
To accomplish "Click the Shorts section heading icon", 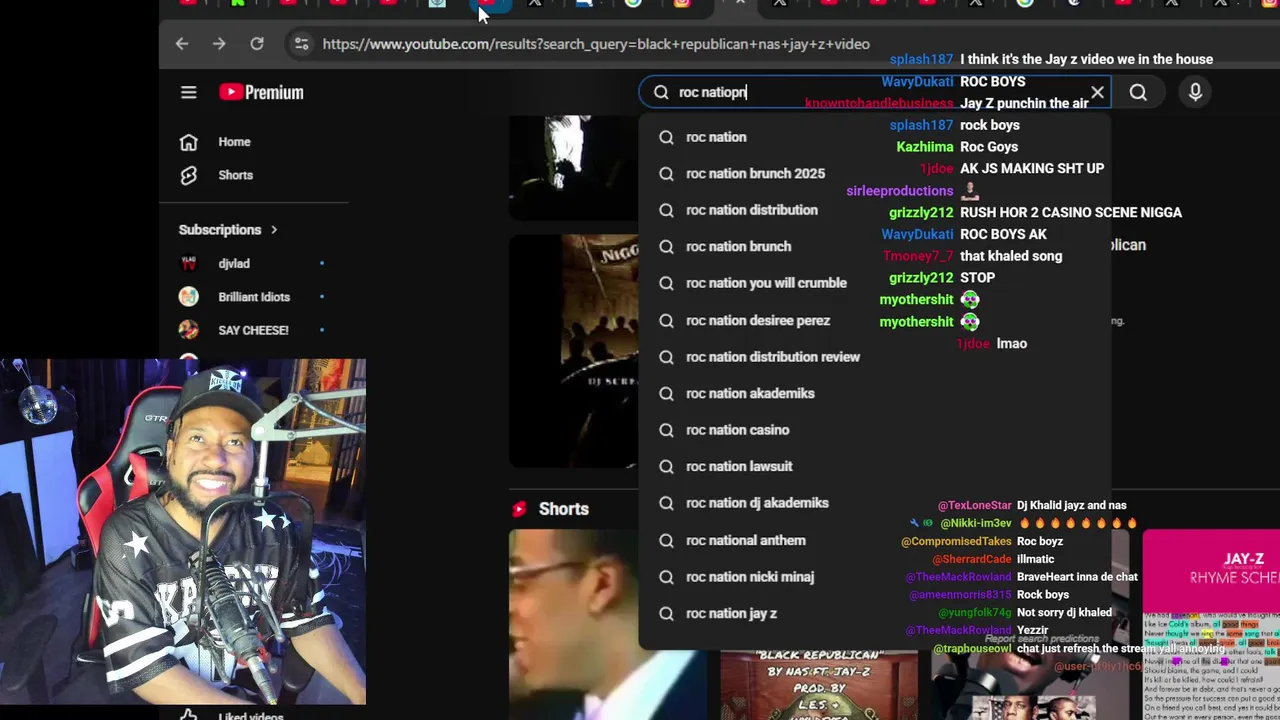I will point(519,509).
